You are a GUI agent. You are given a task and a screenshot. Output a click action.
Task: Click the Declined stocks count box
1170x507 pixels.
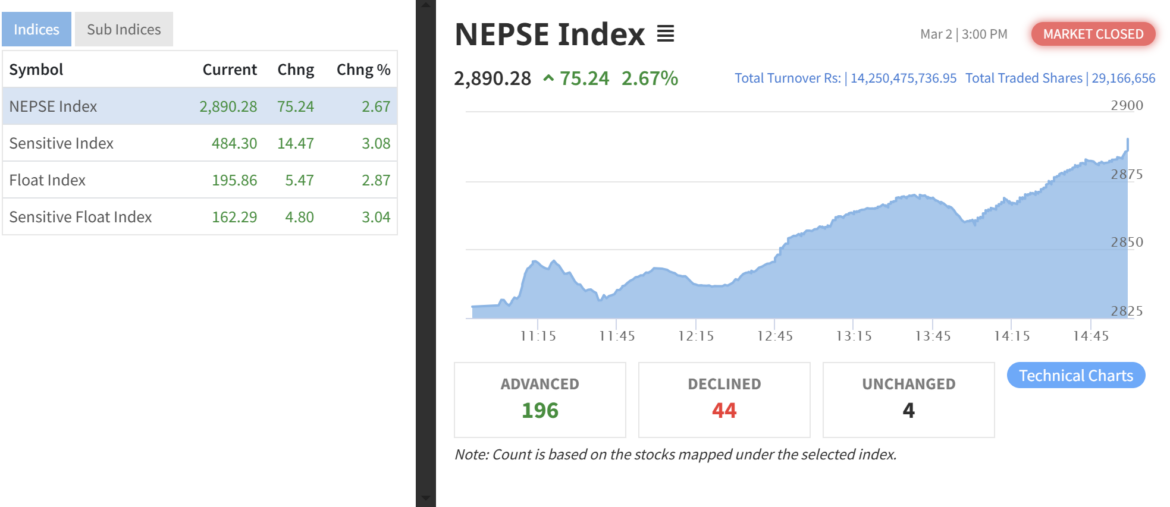coord(724,399)
